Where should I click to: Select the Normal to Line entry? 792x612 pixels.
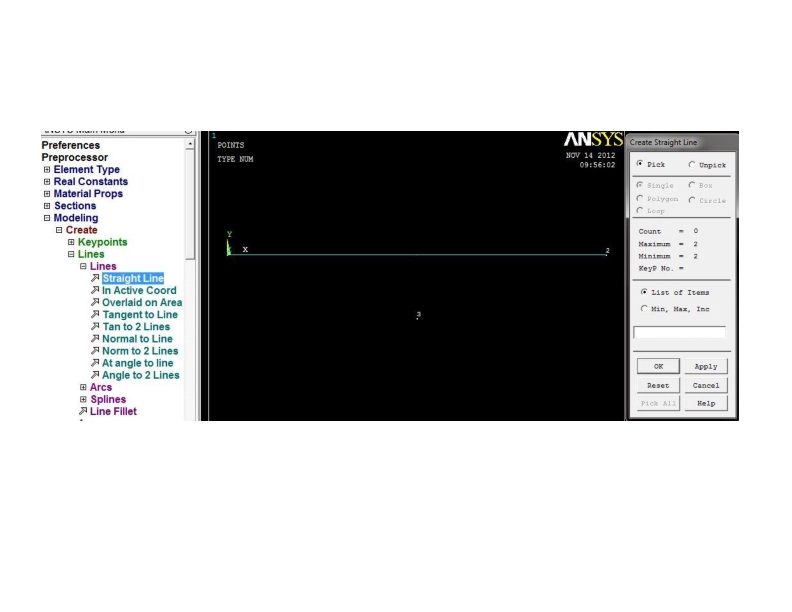point(137,339)
